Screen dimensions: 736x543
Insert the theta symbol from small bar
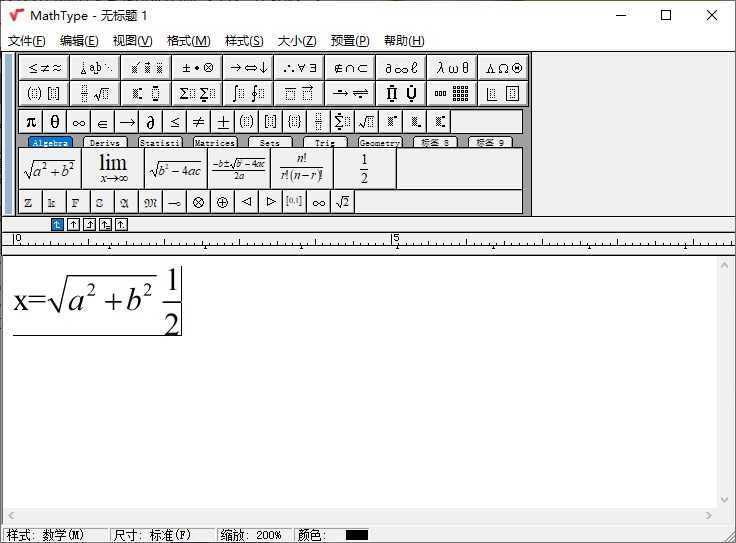(55, 122)
